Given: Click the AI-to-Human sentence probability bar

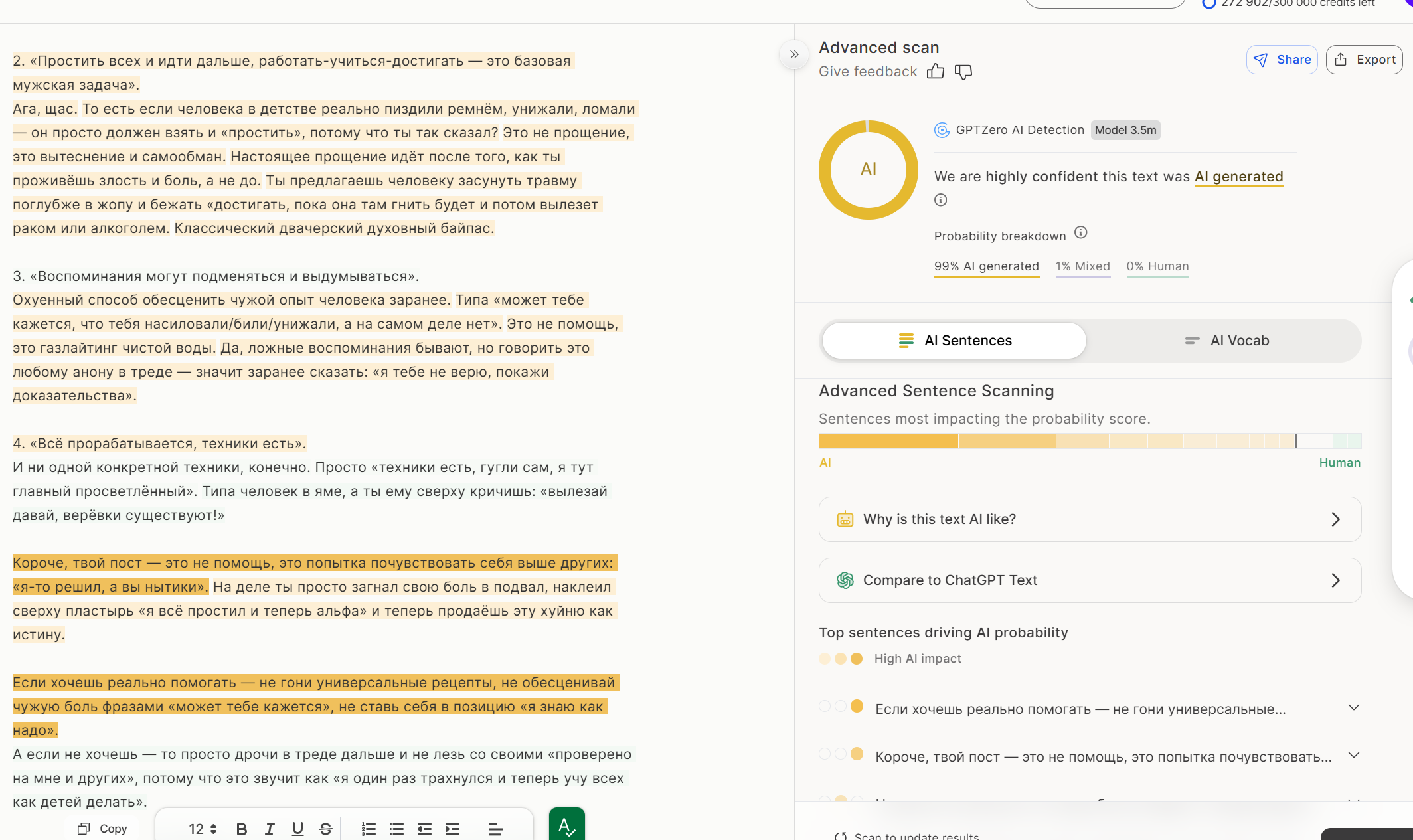Looking at the screenshot, I should click(1089, 441).
